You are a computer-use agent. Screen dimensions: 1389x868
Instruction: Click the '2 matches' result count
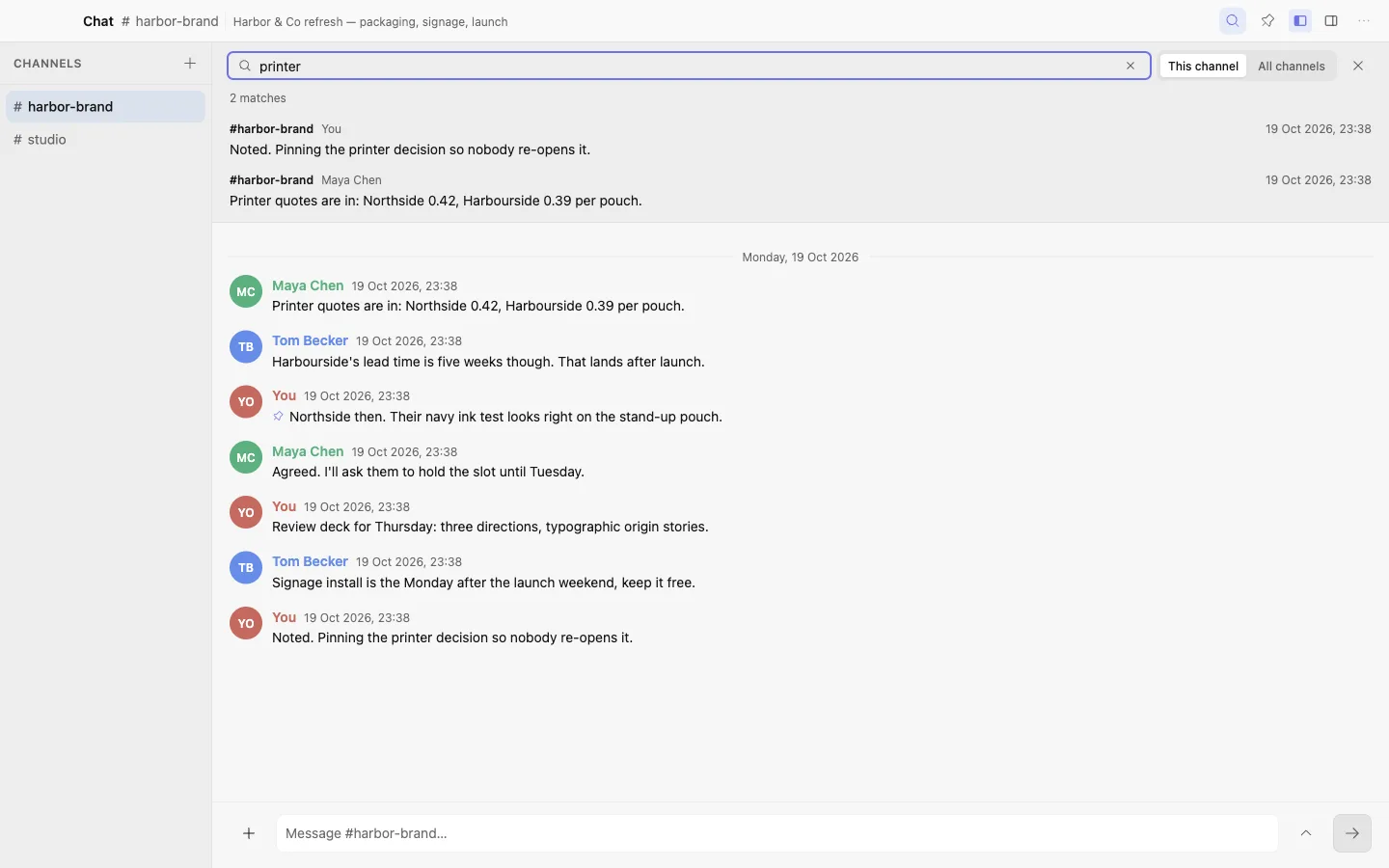pos(258,98)
